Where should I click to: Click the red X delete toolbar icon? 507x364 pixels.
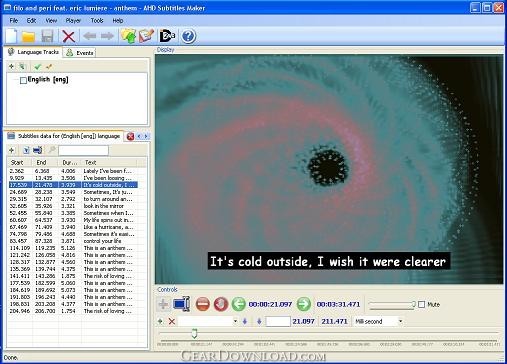coord(69,36)
